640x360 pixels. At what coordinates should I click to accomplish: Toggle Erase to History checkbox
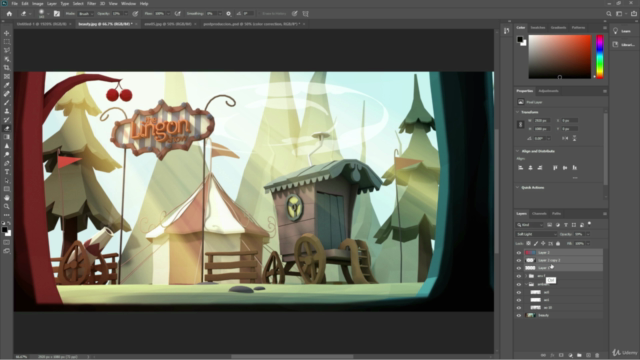click(x=260, y=13)
